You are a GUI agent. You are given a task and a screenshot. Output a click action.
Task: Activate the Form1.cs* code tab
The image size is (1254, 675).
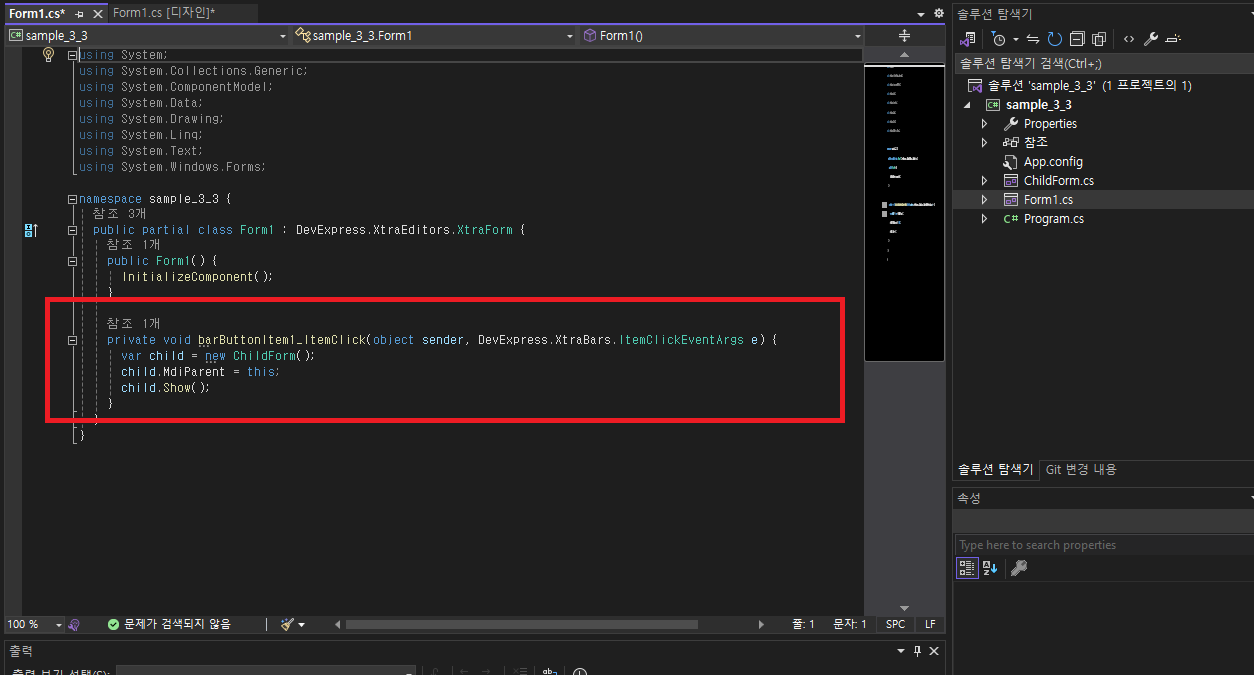pos(37,14)
